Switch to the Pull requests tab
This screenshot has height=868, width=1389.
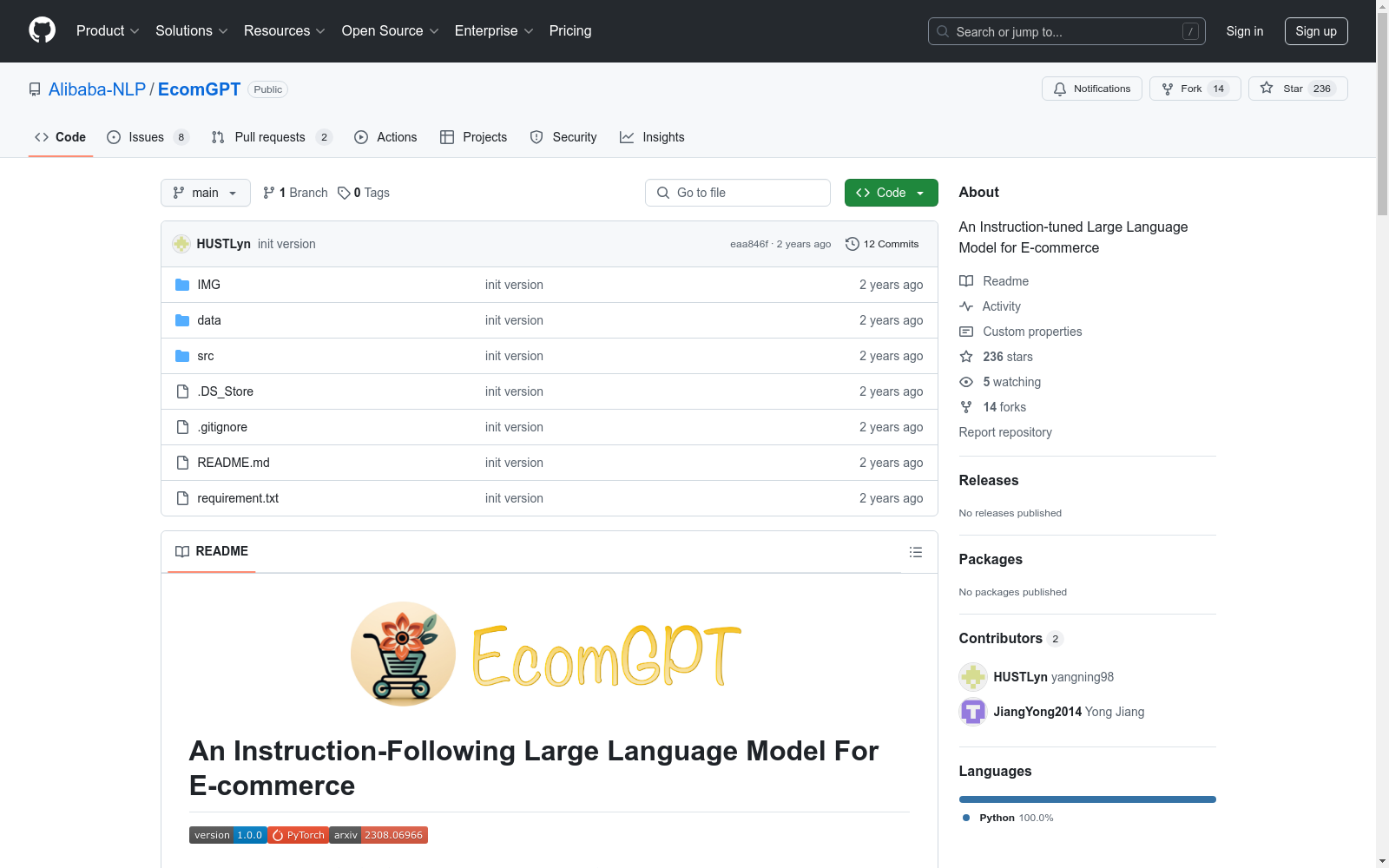pyautogui.click(x=272, y=137)
